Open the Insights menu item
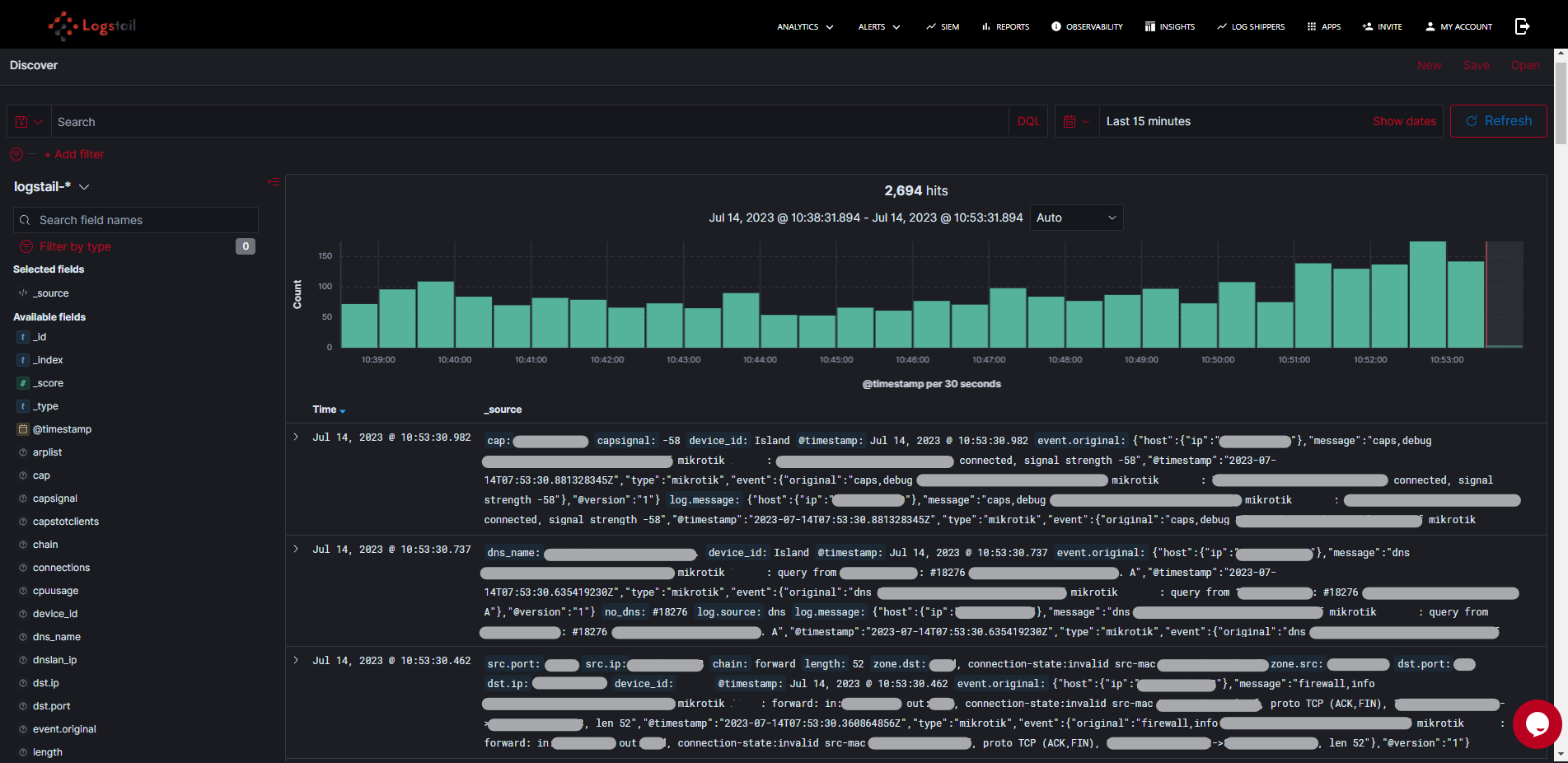 tap(1170, 26)
